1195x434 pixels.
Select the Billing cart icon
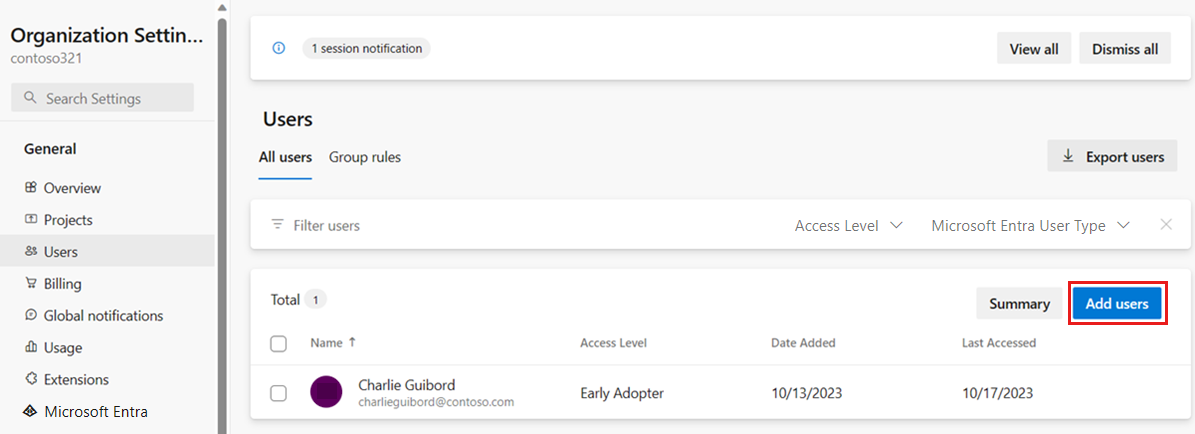click(x=30, y=284)
